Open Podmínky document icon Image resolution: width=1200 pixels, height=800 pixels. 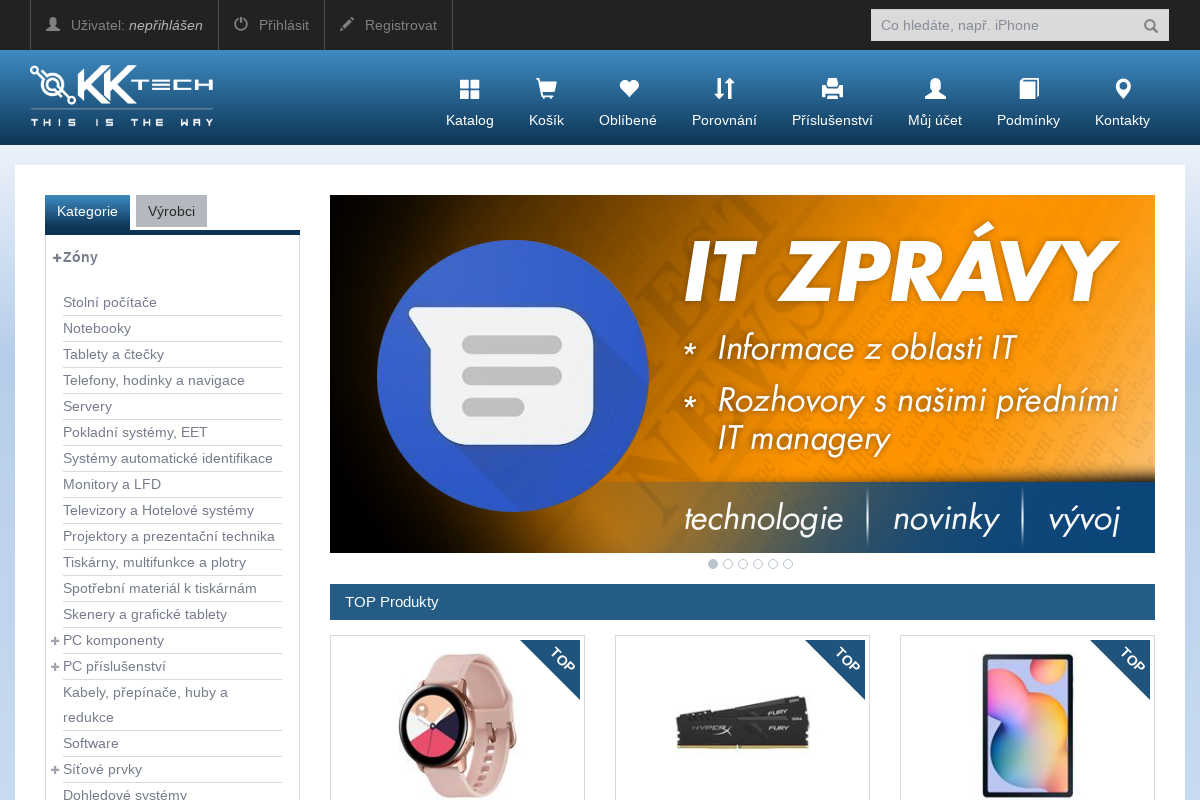1028,90
